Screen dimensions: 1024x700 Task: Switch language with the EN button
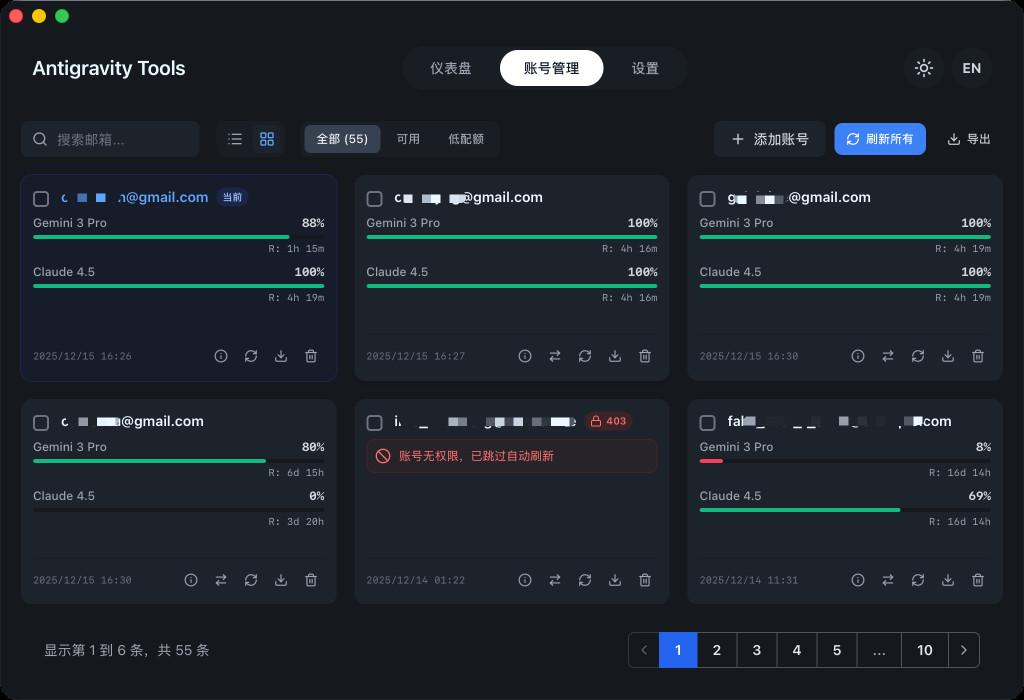tap(971, 68)
